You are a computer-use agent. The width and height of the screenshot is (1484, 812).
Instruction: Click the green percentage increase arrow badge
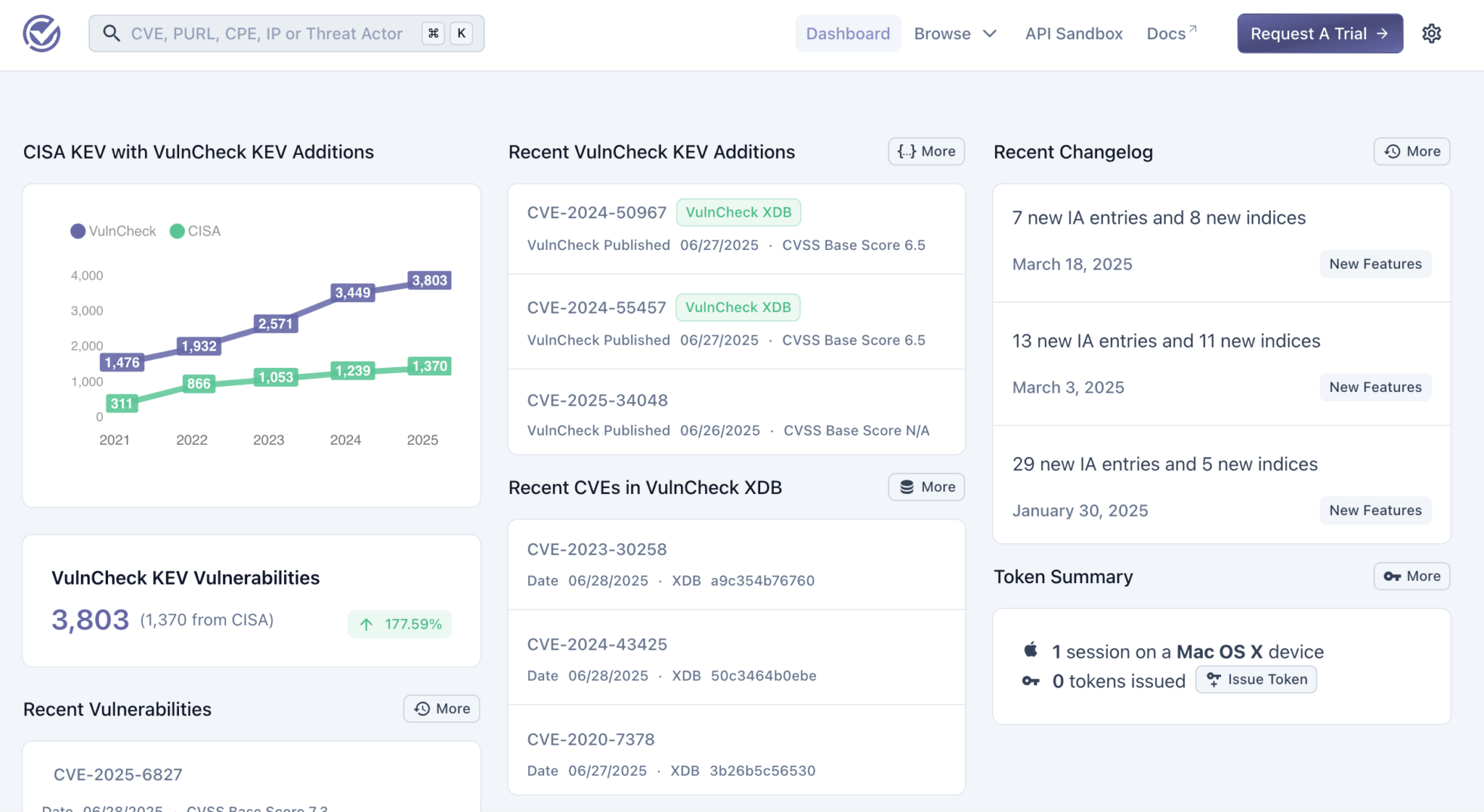pyautogui.click(x=399, y=624)
